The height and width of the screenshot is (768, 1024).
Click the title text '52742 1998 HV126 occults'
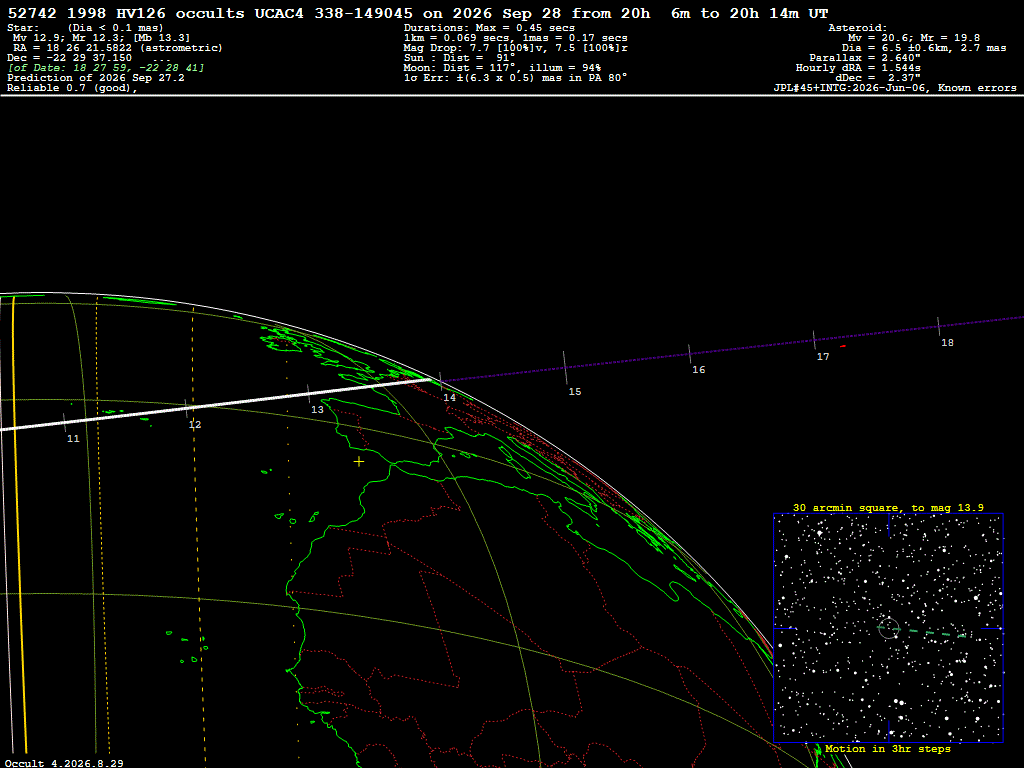tap(126, 14)
